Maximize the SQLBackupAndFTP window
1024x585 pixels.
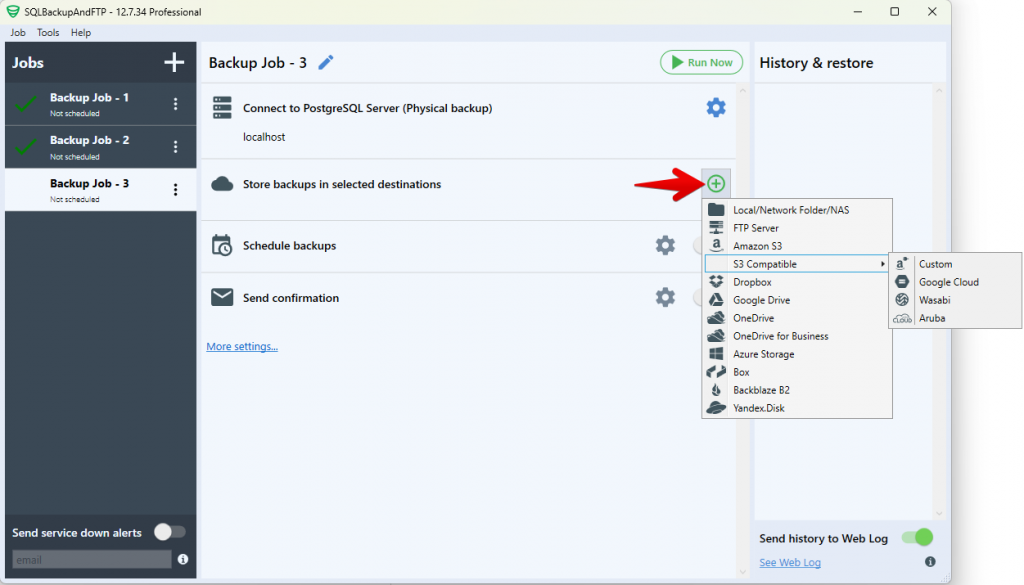(x=895, y=12)
